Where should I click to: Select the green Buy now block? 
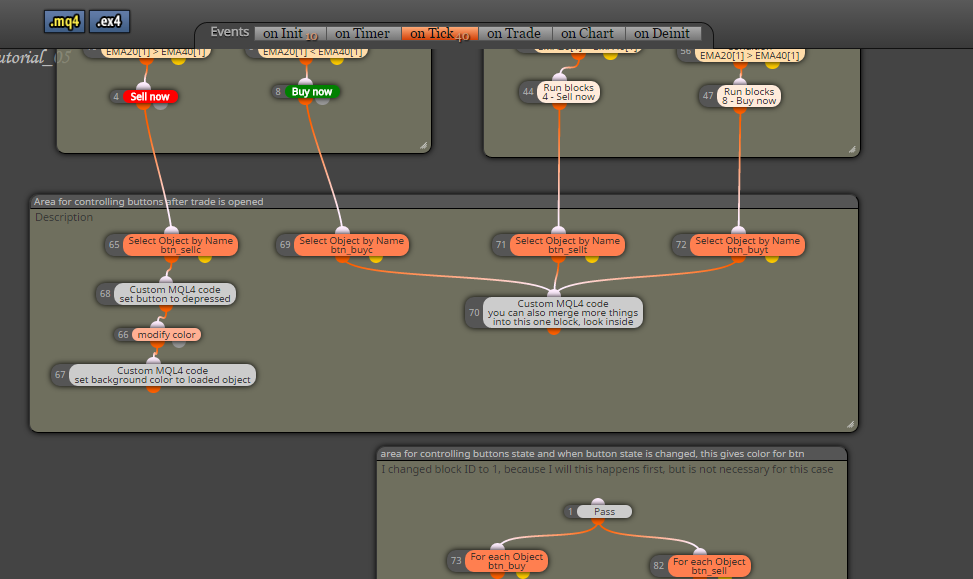312,92
